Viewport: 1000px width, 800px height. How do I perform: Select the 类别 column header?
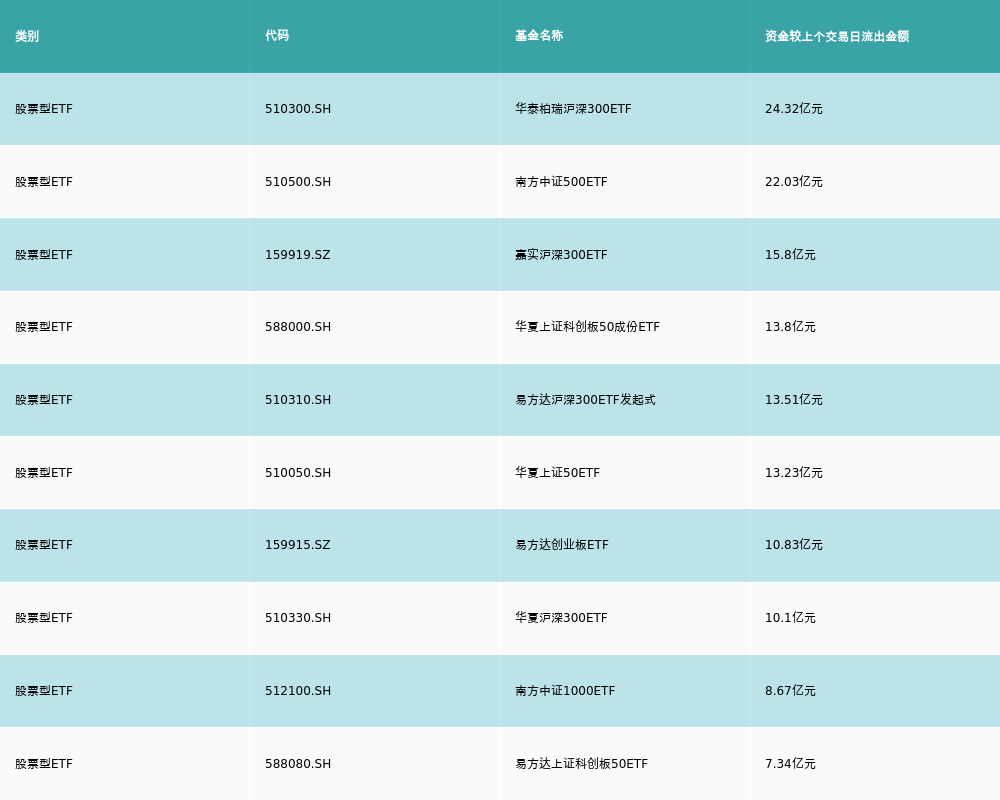click(27, 36)
